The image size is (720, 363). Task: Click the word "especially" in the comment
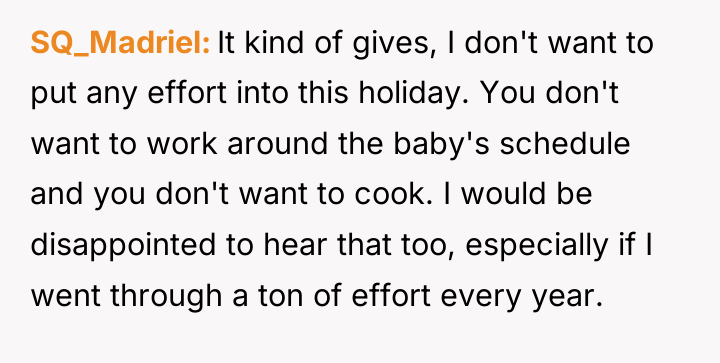coord(537,246)
